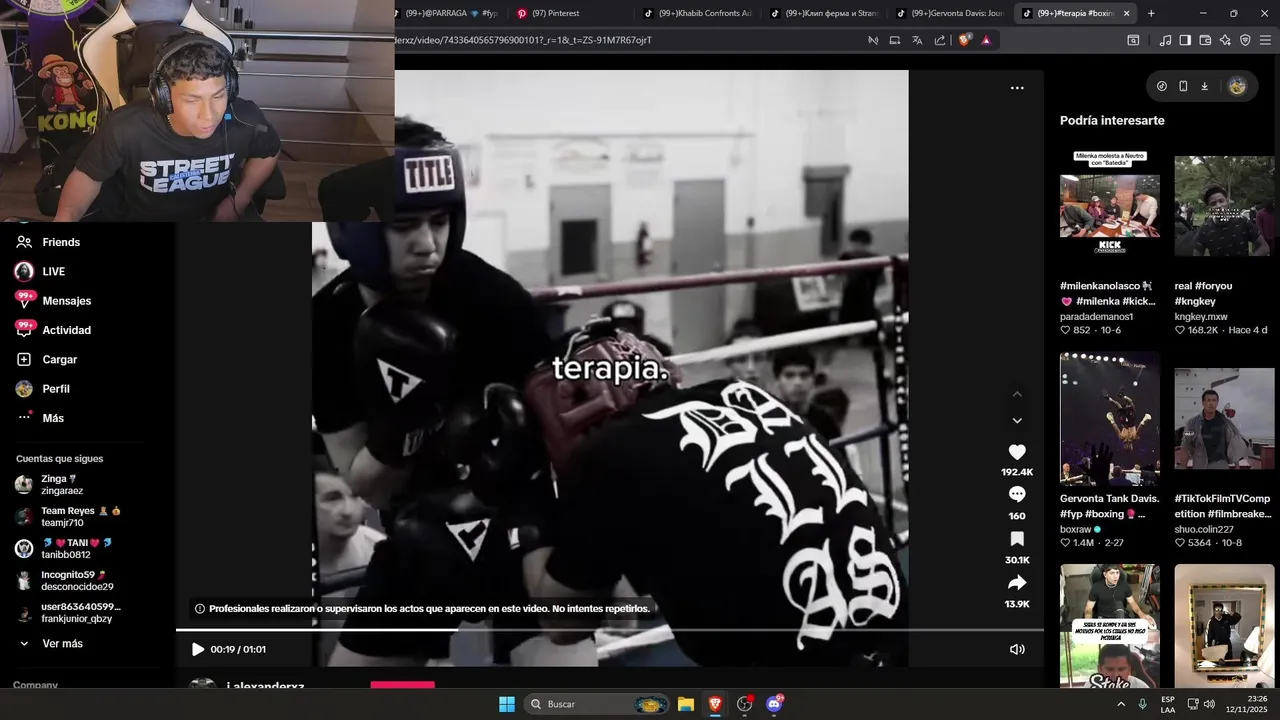Viewport: 1280px width, 720px height.
Task: Open shuo.colin227 creator link
Action: point(1204,529)
